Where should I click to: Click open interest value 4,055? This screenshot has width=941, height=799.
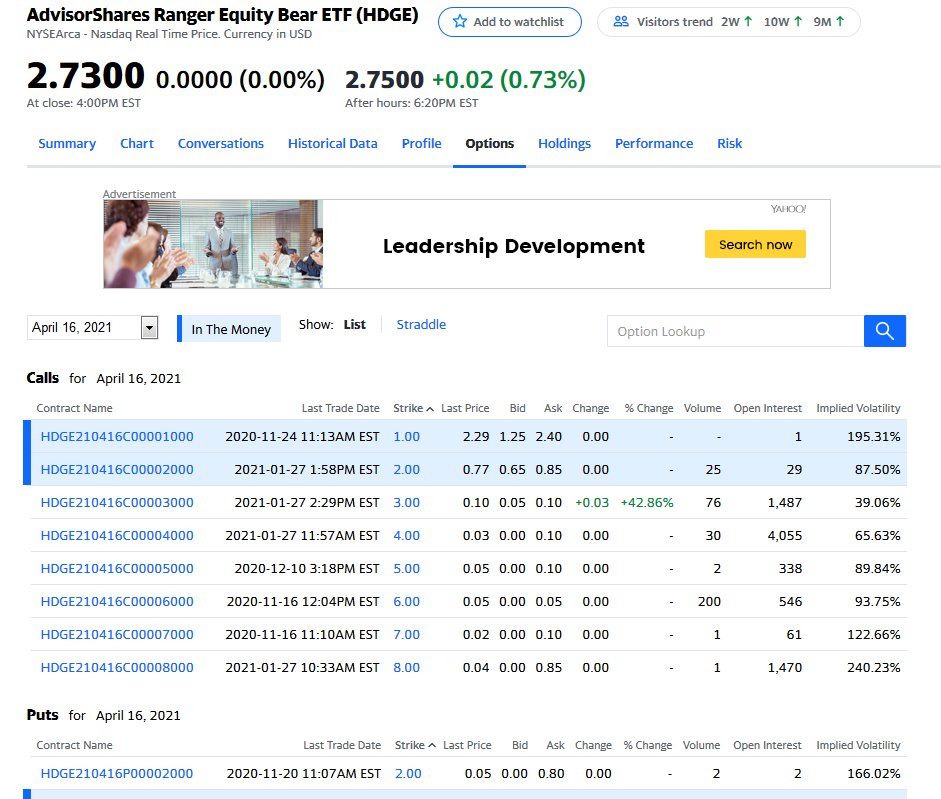click(x=784, y=535)
